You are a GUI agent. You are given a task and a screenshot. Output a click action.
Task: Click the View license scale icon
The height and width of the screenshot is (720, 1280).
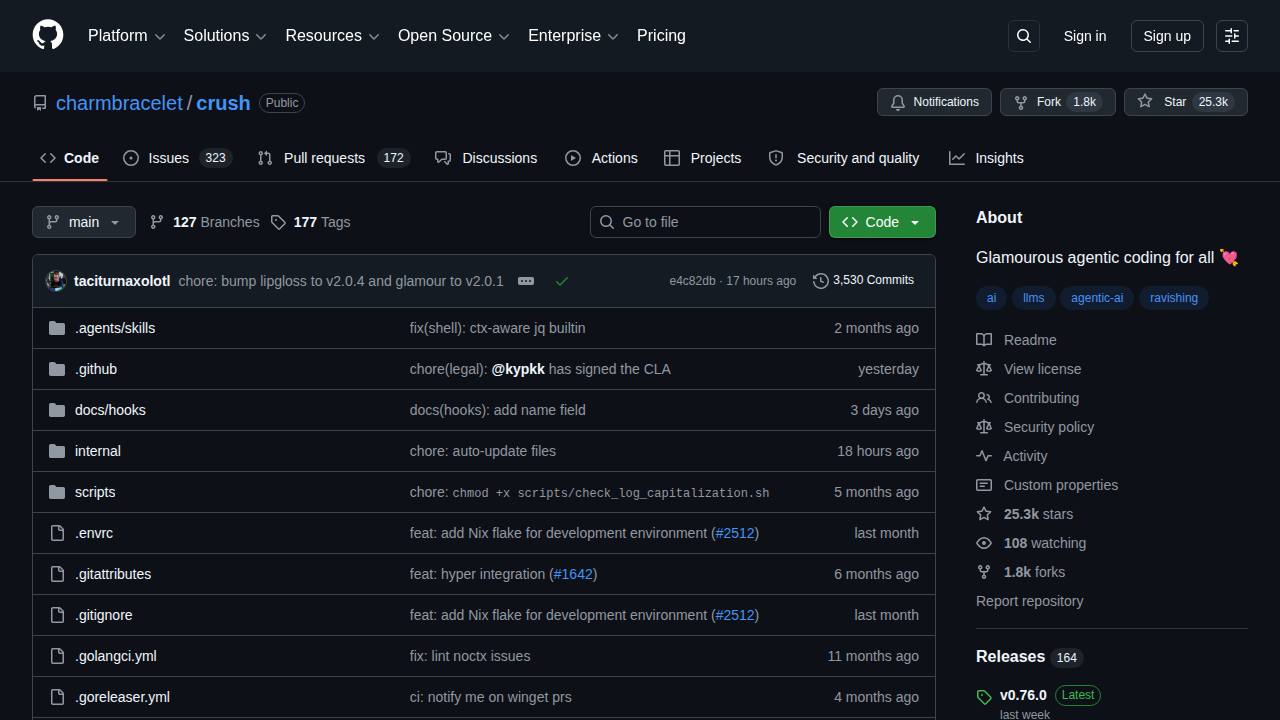coord(984,369)
